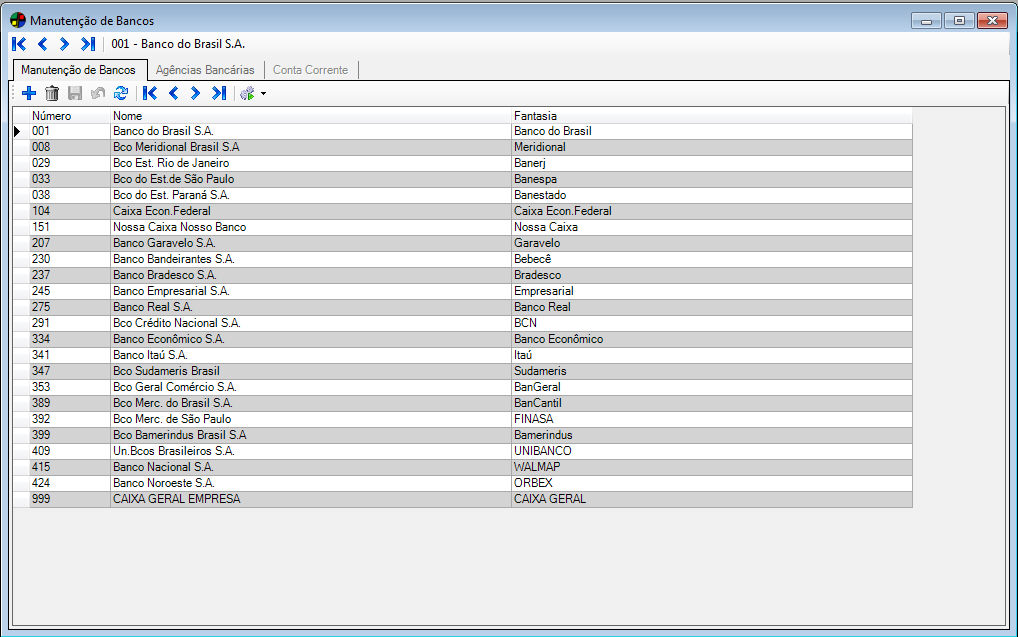
Task: Click the blue plus add record icon
Action: click(29, 93)
